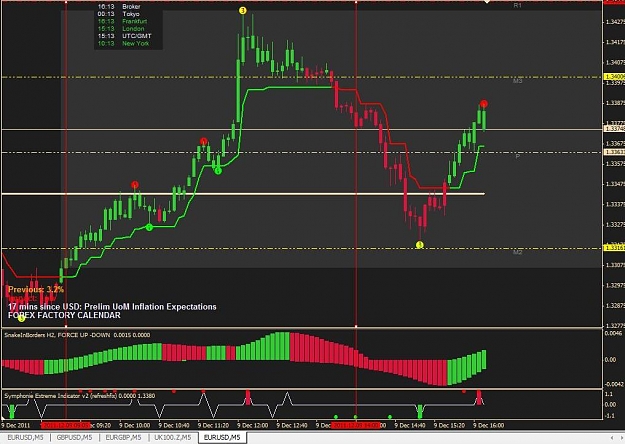The height and width of the screenshot is (444, 625).
Task: Click the R1 level label
Action: click(x=517, y=5)
